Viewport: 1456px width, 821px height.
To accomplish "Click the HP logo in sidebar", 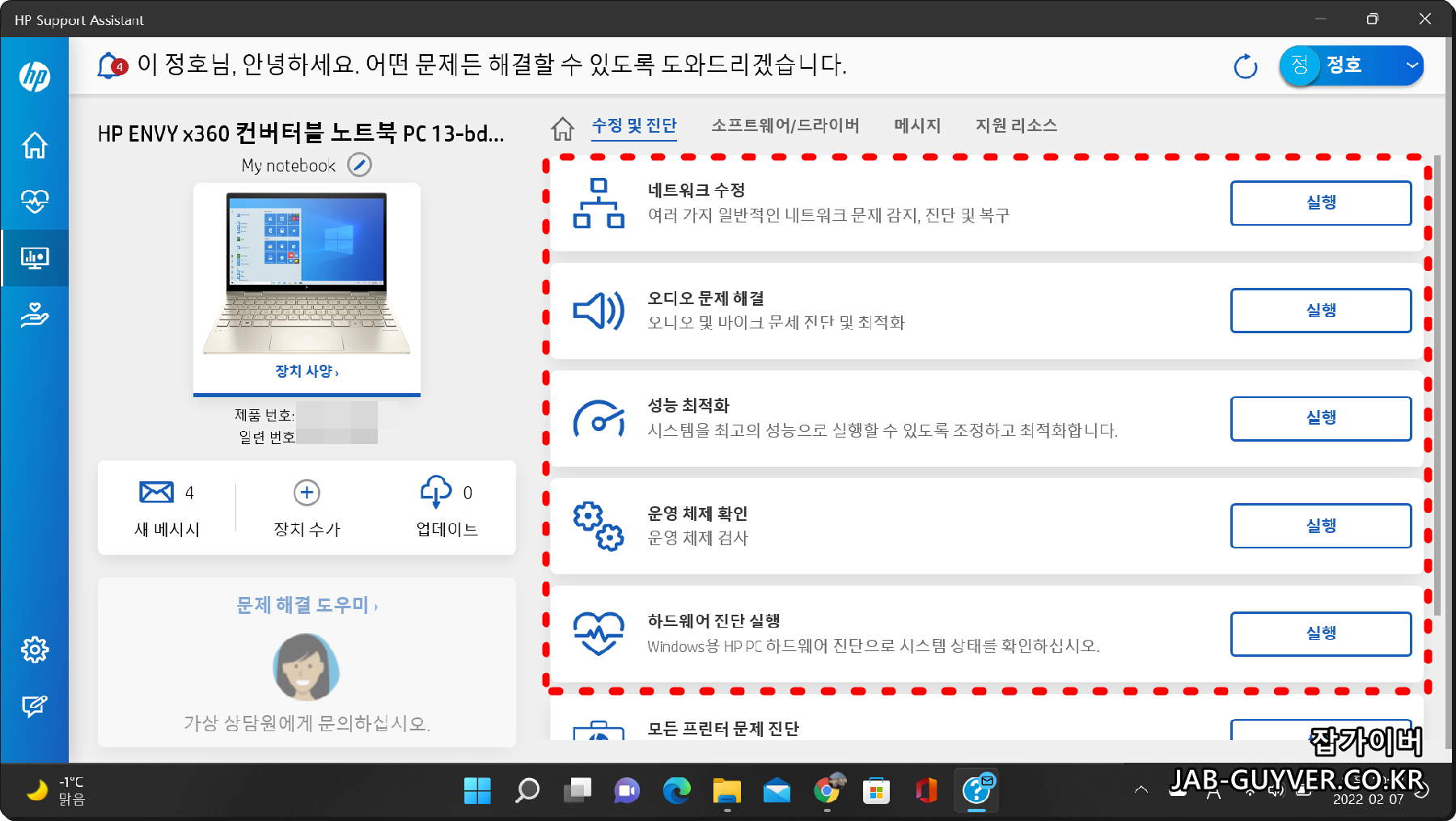I will coord(35,77).
